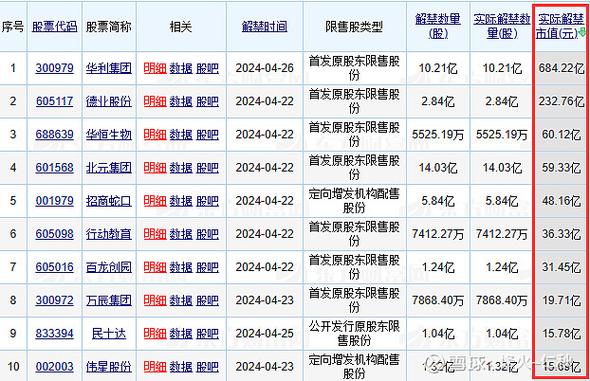Open 数据 link for 华恒生物 row
The height and width of the screenshot is (381, 590).
point(181,134)
